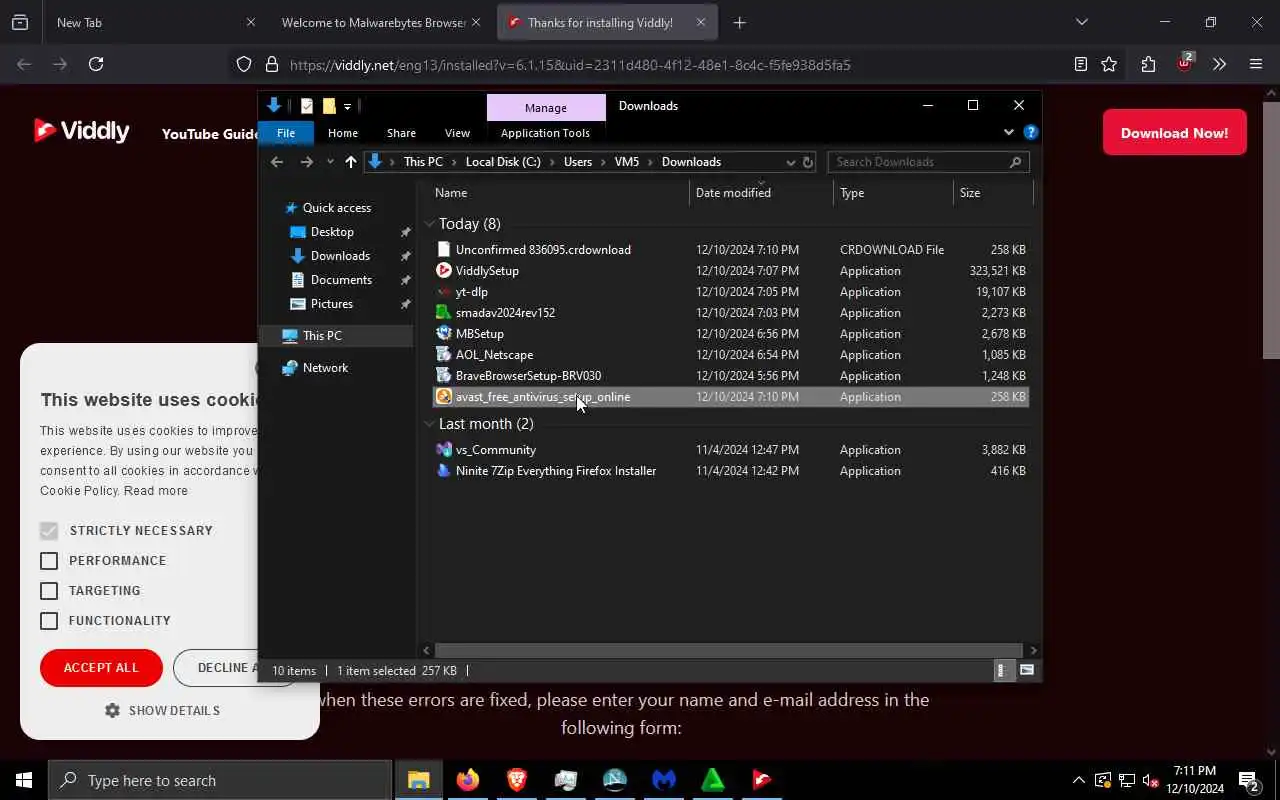Open Explorer help question mark icon
Screen dimensions: 1280x800
coord(1031,132)
